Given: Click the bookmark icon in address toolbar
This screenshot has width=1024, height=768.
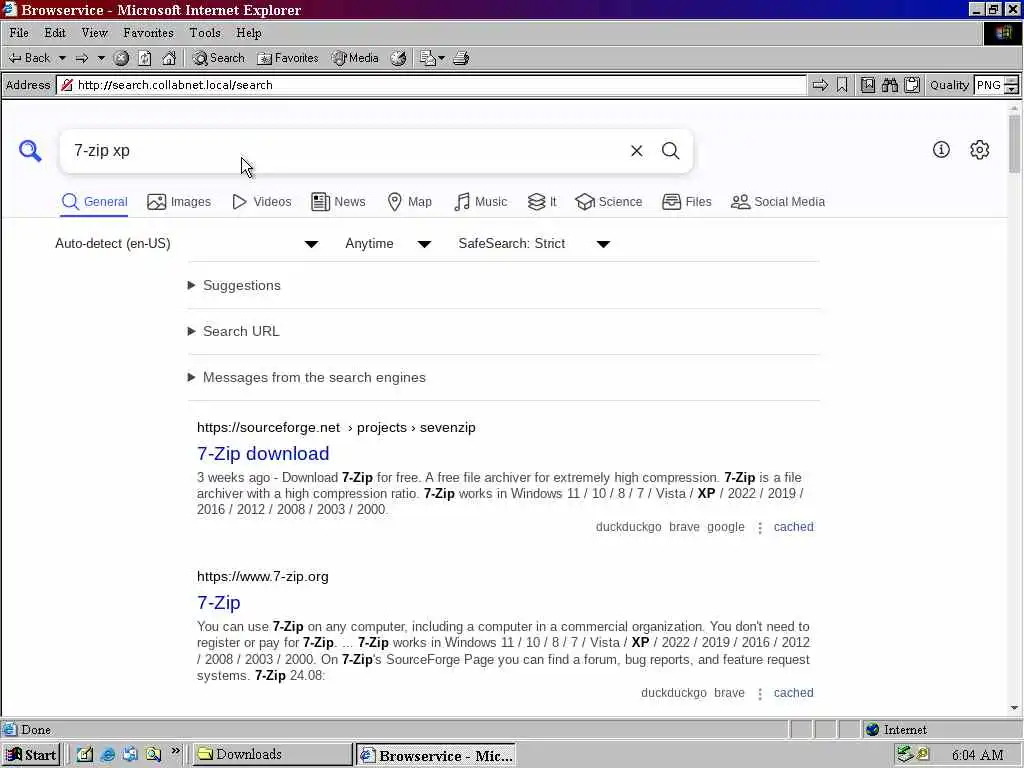Looking at the screenshot, I should click(x=842, y=85).
